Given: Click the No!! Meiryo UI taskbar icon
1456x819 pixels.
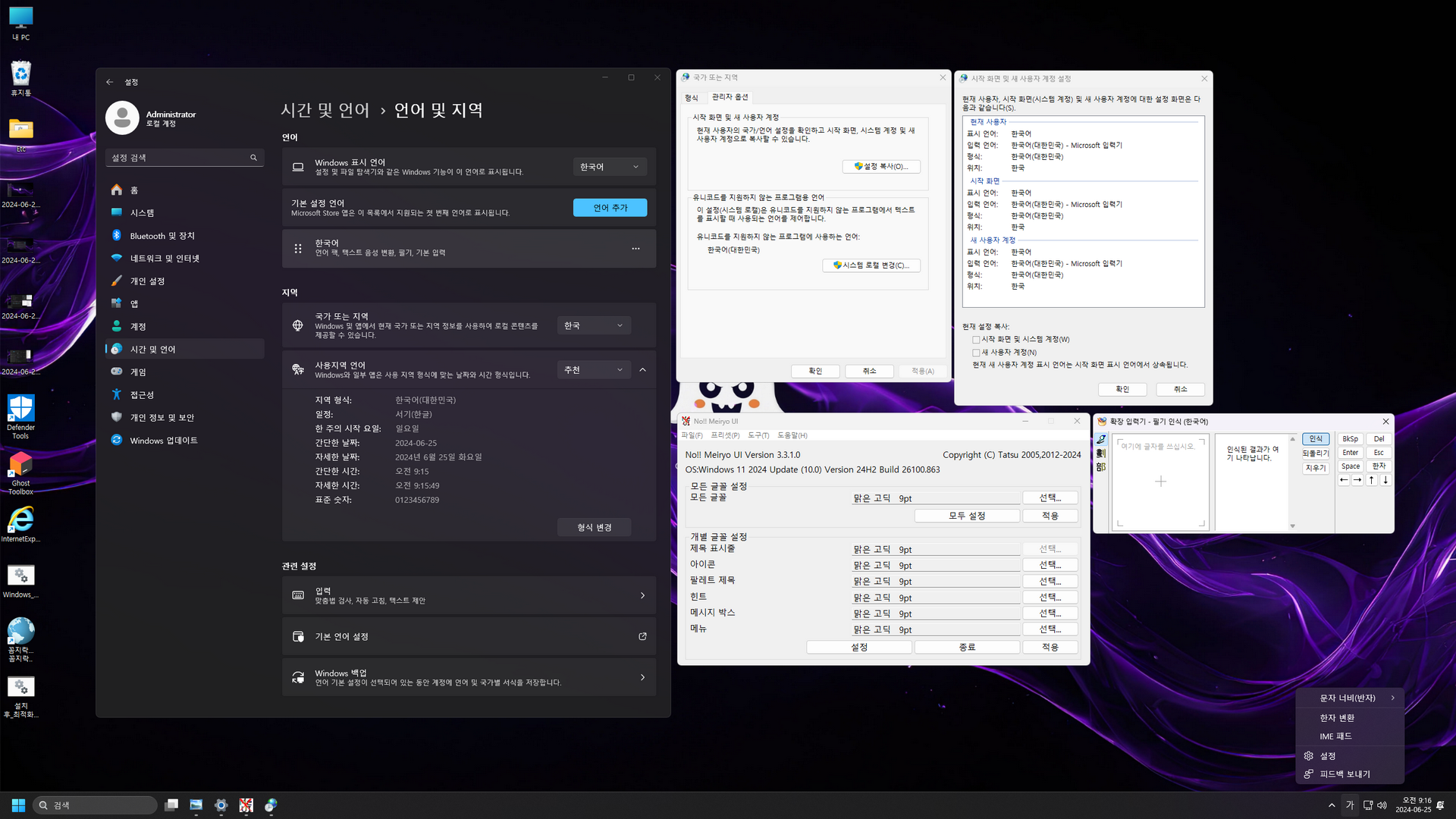Looking at the screenshot, I should click(x=246, y=805).
